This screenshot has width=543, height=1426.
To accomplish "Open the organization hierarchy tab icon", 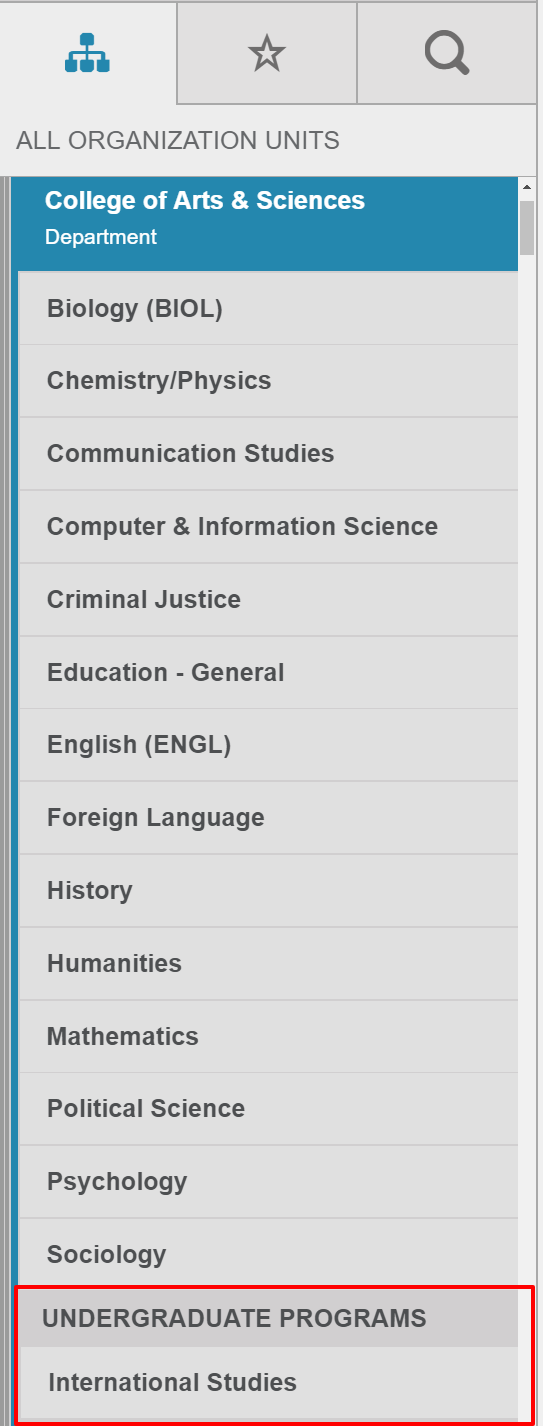I will point(88,52).
